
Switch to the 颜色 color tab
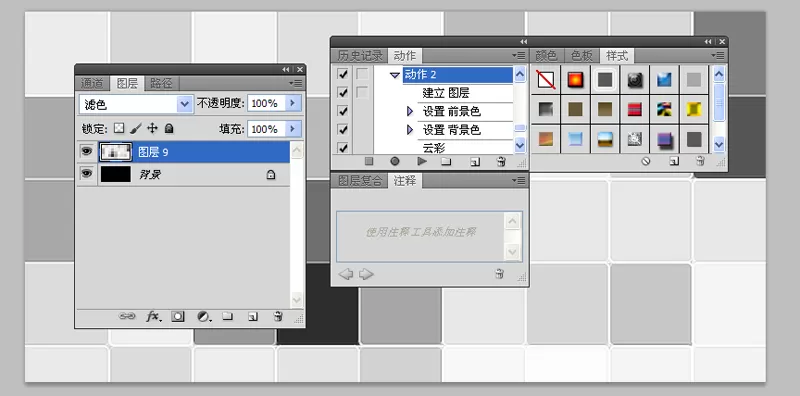547,55
